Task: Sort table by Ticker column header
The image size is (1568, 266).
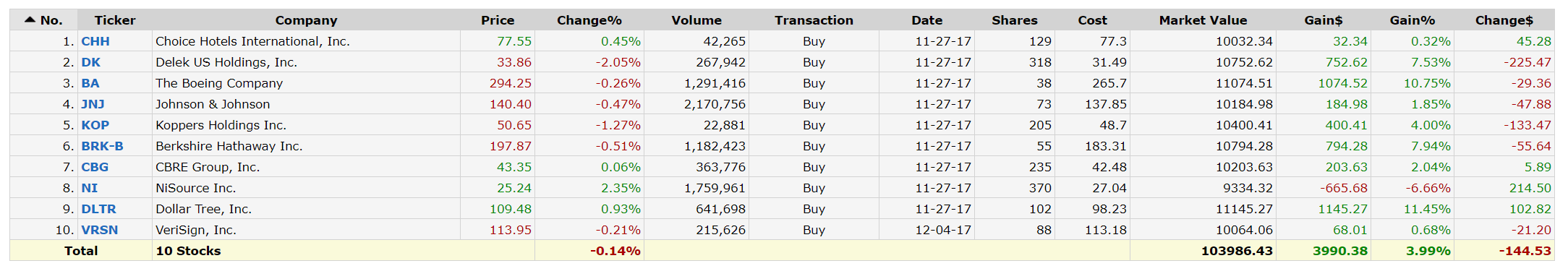Action: tap(115, 20)
